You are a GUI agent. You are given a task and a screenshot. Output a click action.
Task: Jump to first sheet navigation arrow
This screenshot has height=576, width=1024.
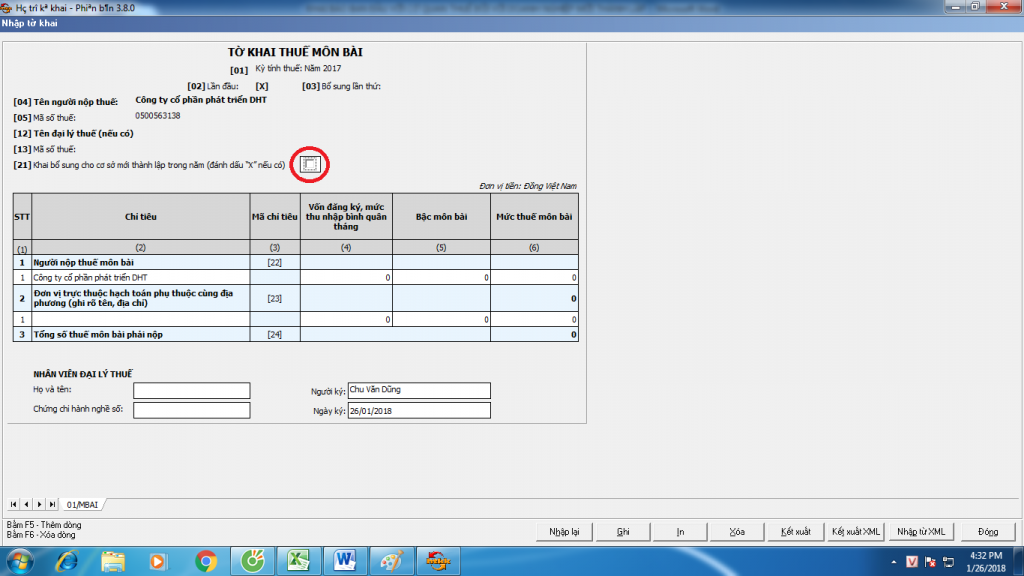pyautogui.click(x=14, y=503)
